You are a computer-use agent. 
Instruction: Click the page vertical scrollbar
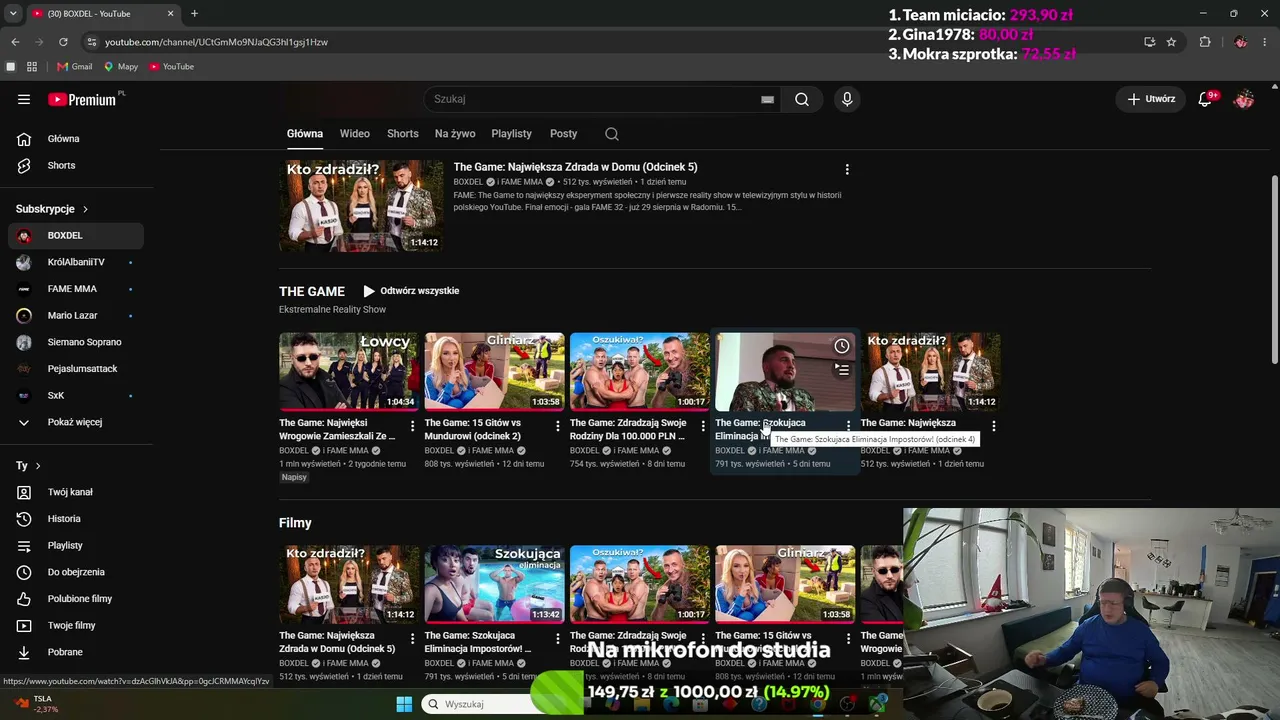pos(1274,270)
